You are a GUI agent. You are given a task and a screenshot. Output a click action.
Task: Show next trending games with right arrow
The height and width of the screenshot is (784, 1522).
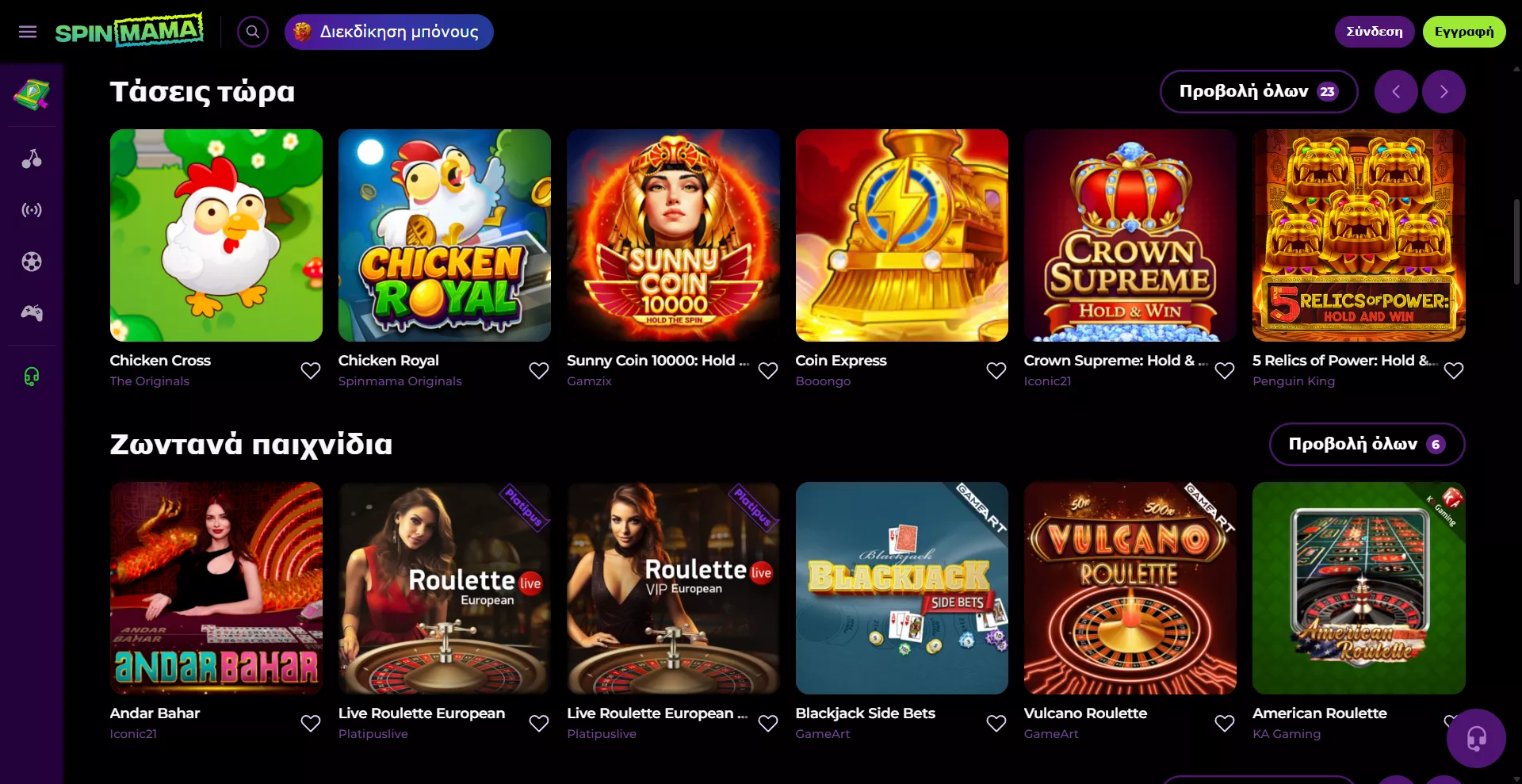(1444, 92)
